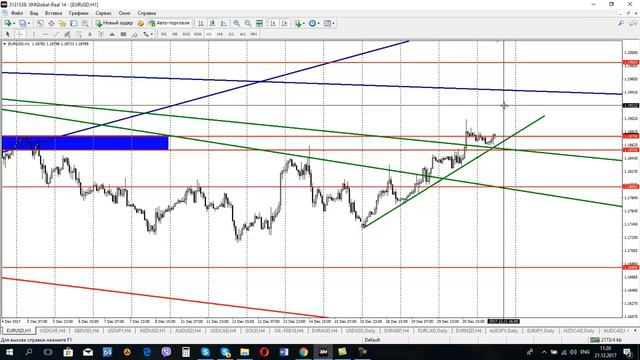The height and width of the screenshot is (360, 640).
Task: Open the Графики menu
Action: [78, 13]
